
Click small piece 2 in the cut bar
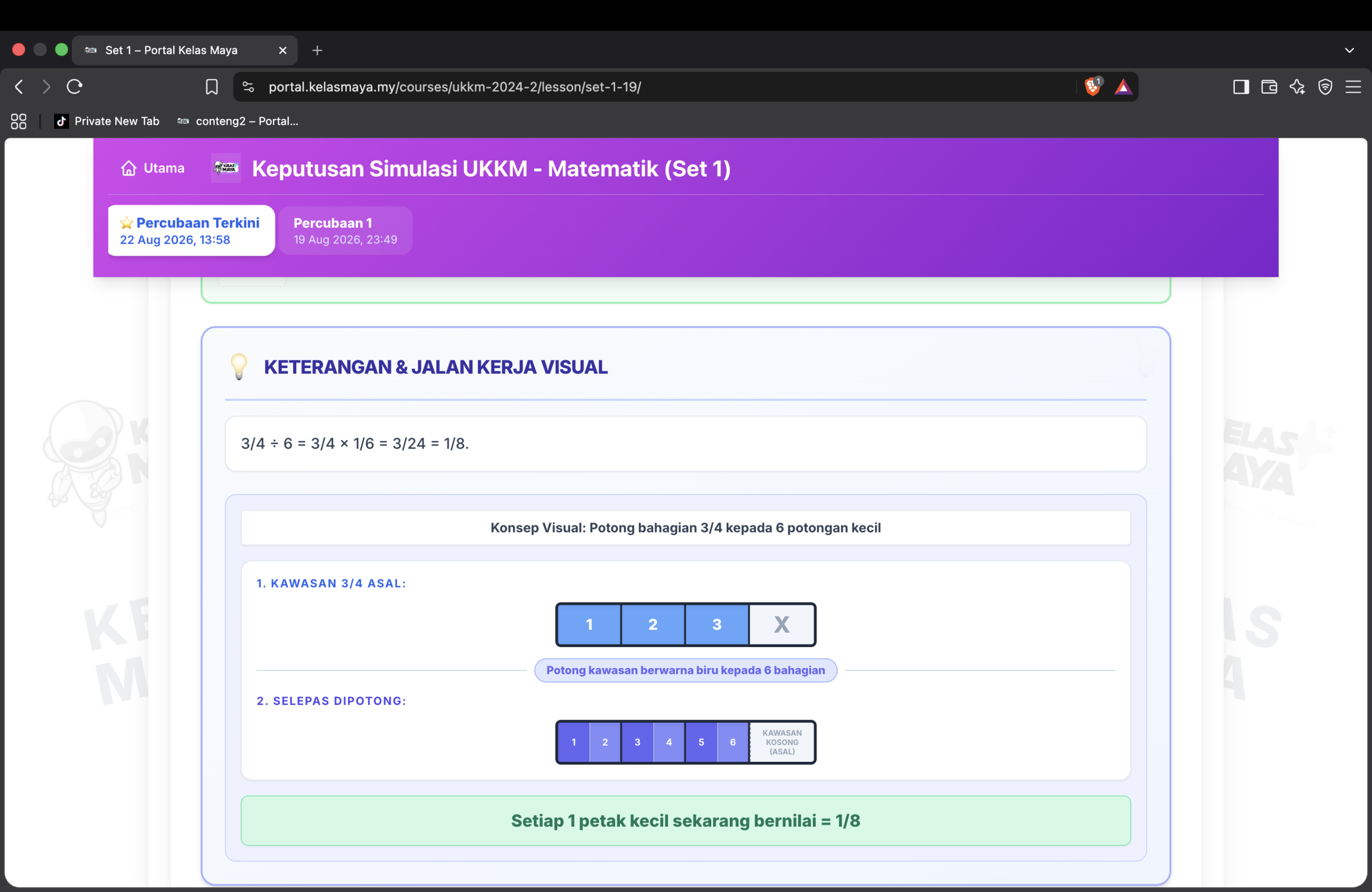click(x=605, y=742)
